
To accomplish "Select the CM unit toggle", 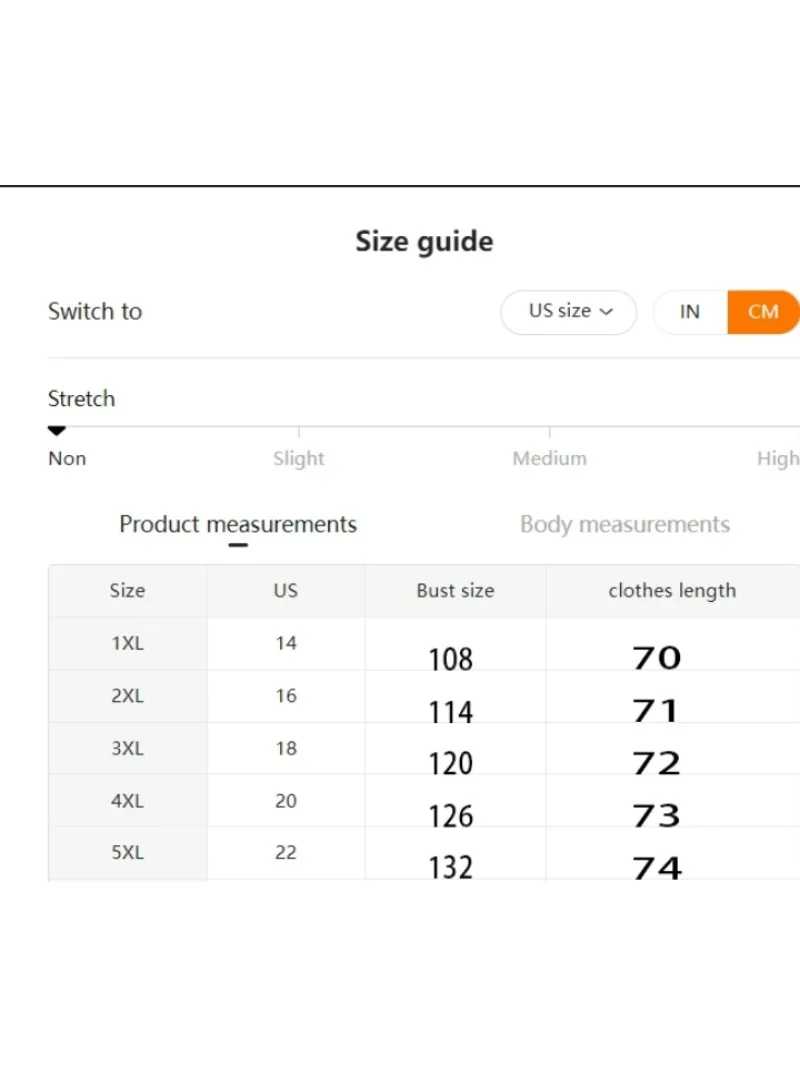I will (763, 312).
